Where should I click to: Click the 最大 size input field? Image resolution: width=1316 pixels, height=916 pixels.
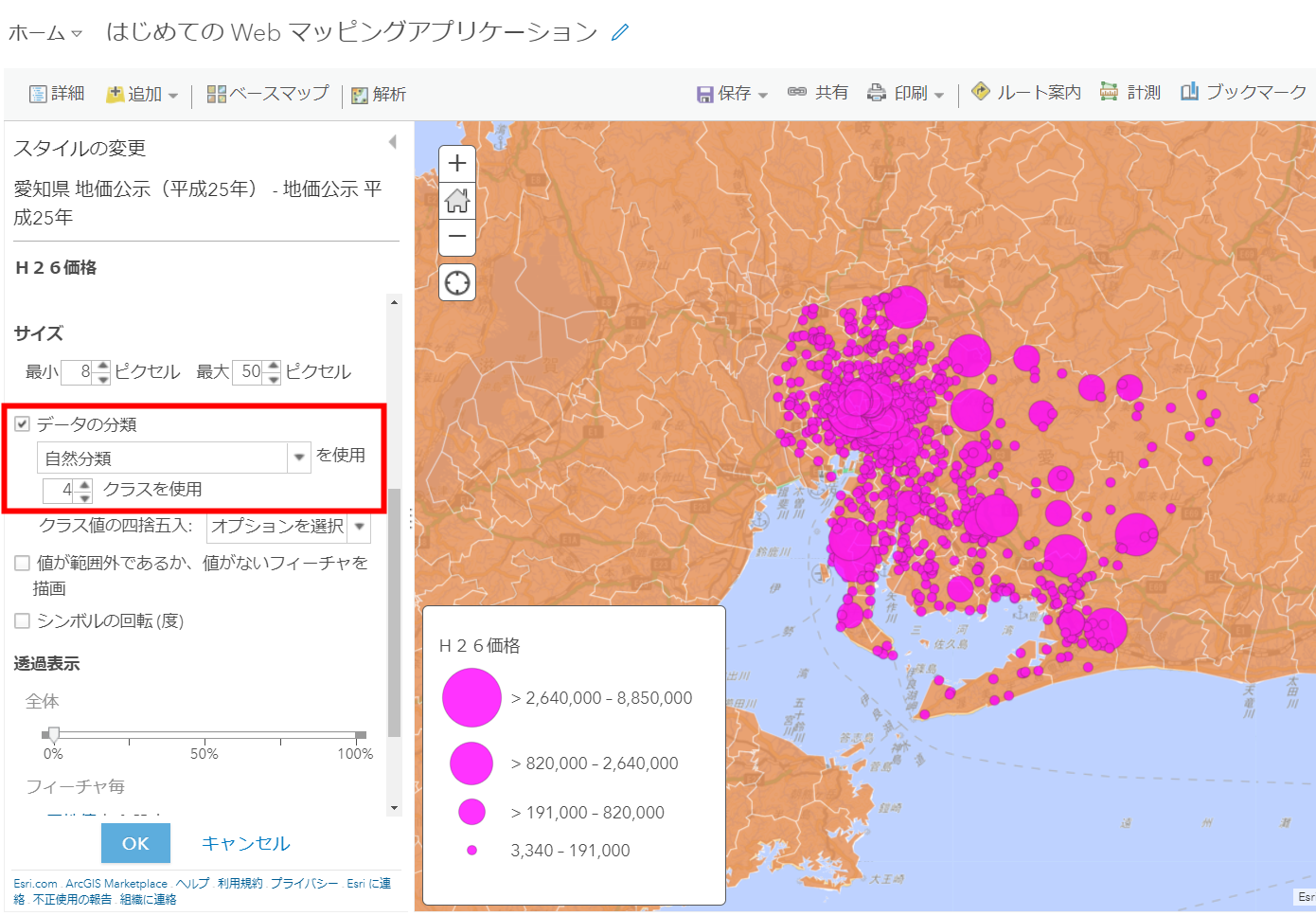(249, 371)
